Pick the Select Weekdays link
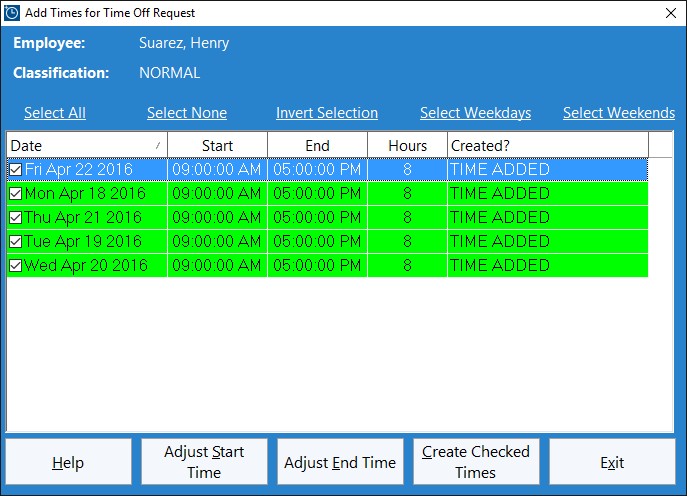 point(475,113)
